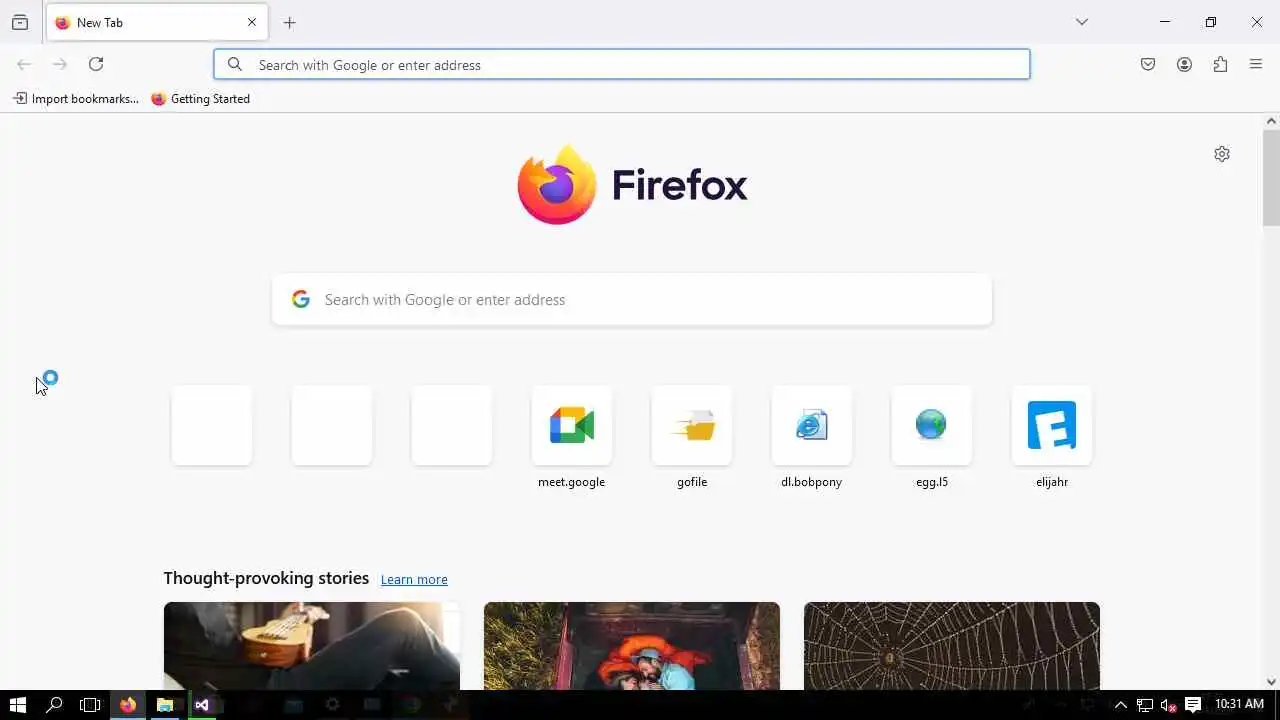
Task: Reload the current page
Action: pyautogui.click(x=96, y=64)
